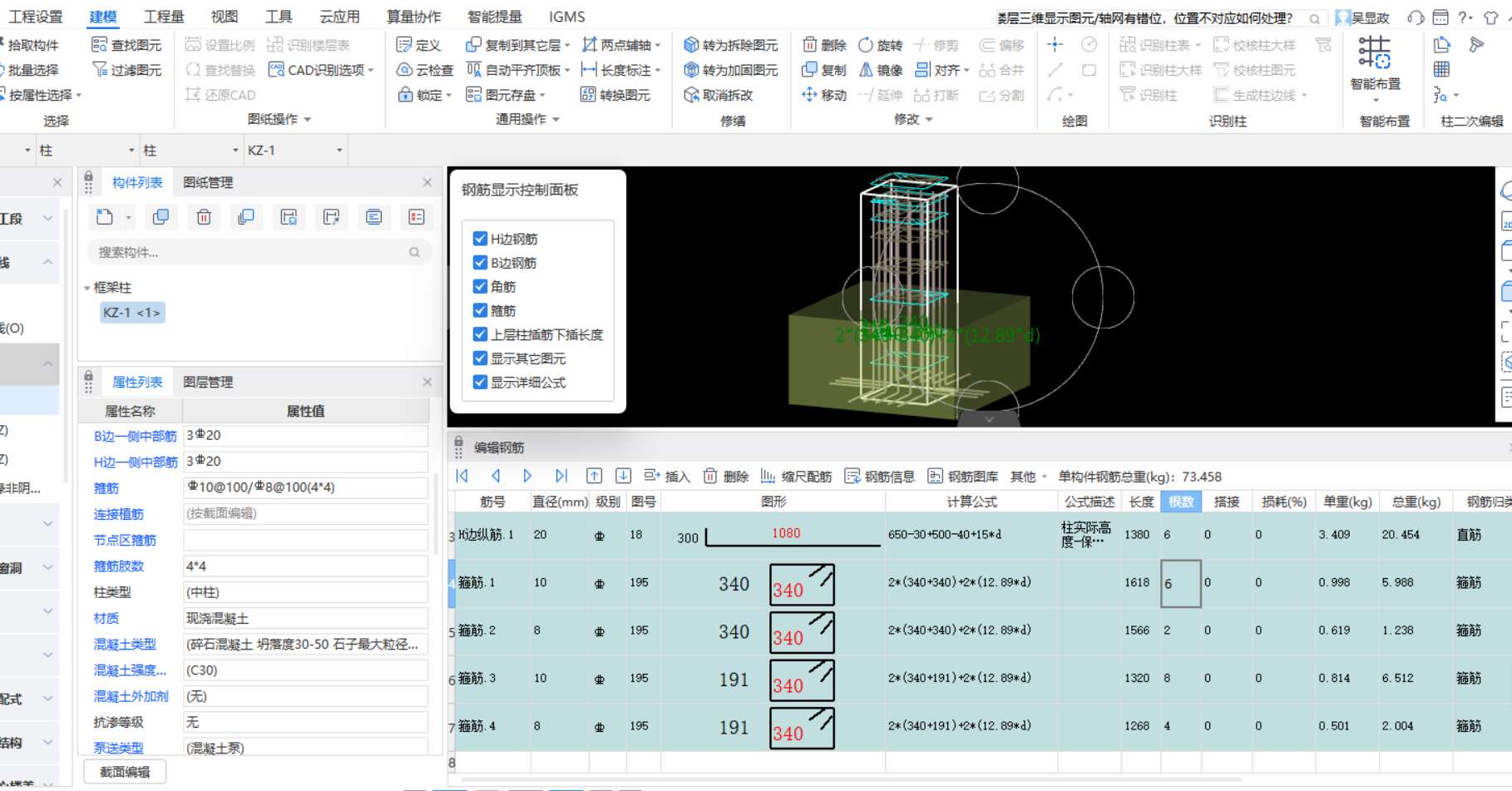
Task: Click the 混凝土类型 property link
Action: click(125, 645)
